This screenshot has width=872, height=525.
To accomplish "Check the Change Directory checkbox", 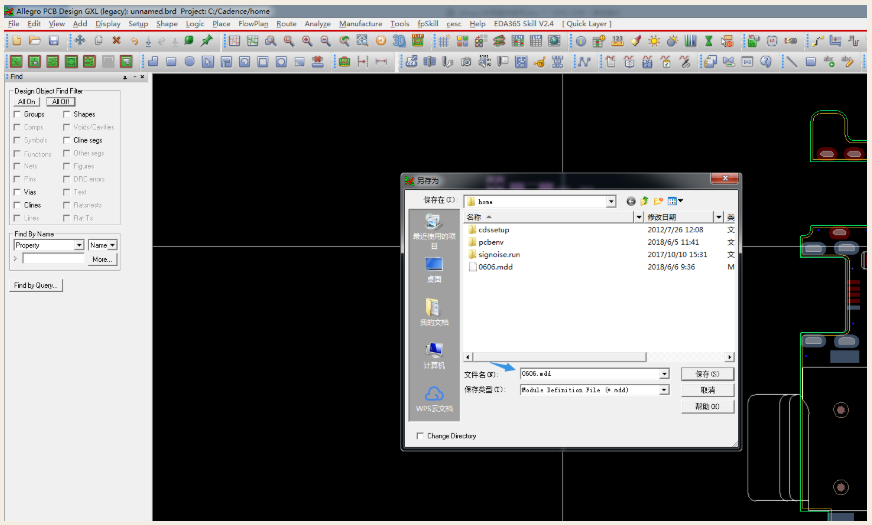I will (420, 436).
